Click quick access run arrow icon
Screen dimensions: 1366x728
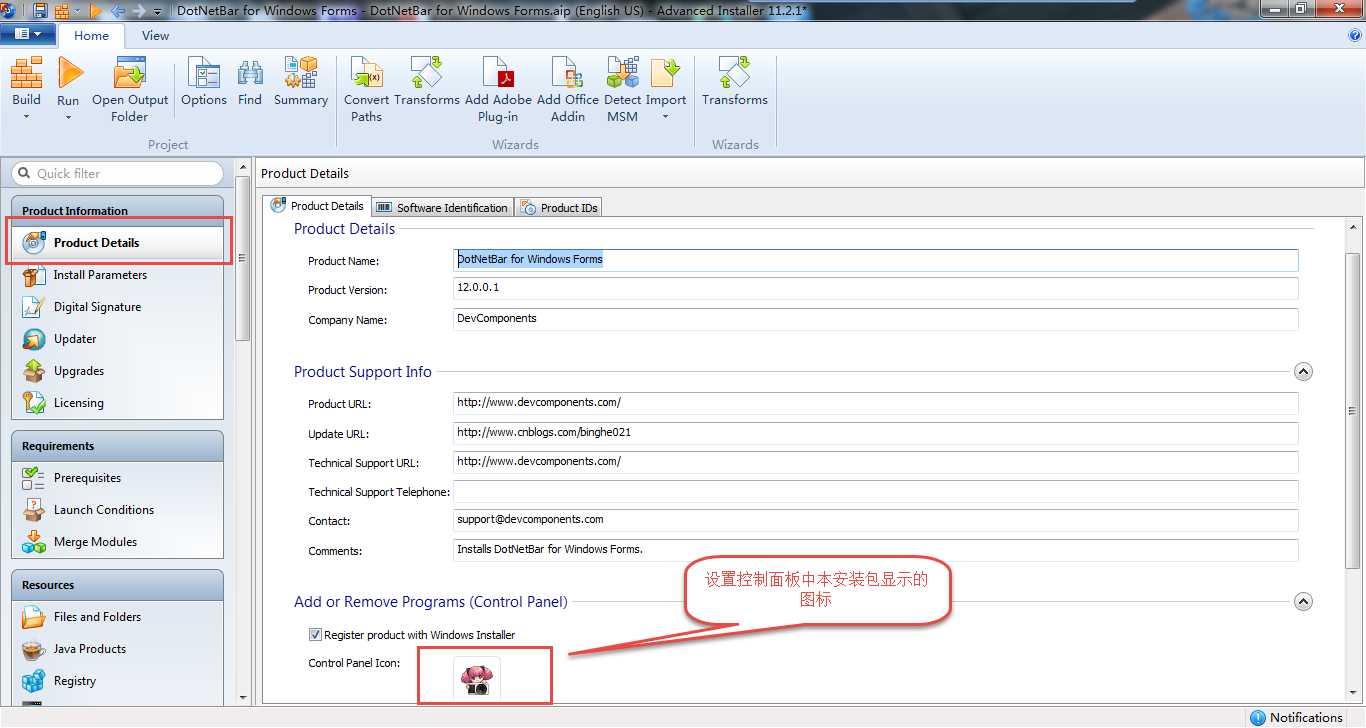(x=96, y=11)
